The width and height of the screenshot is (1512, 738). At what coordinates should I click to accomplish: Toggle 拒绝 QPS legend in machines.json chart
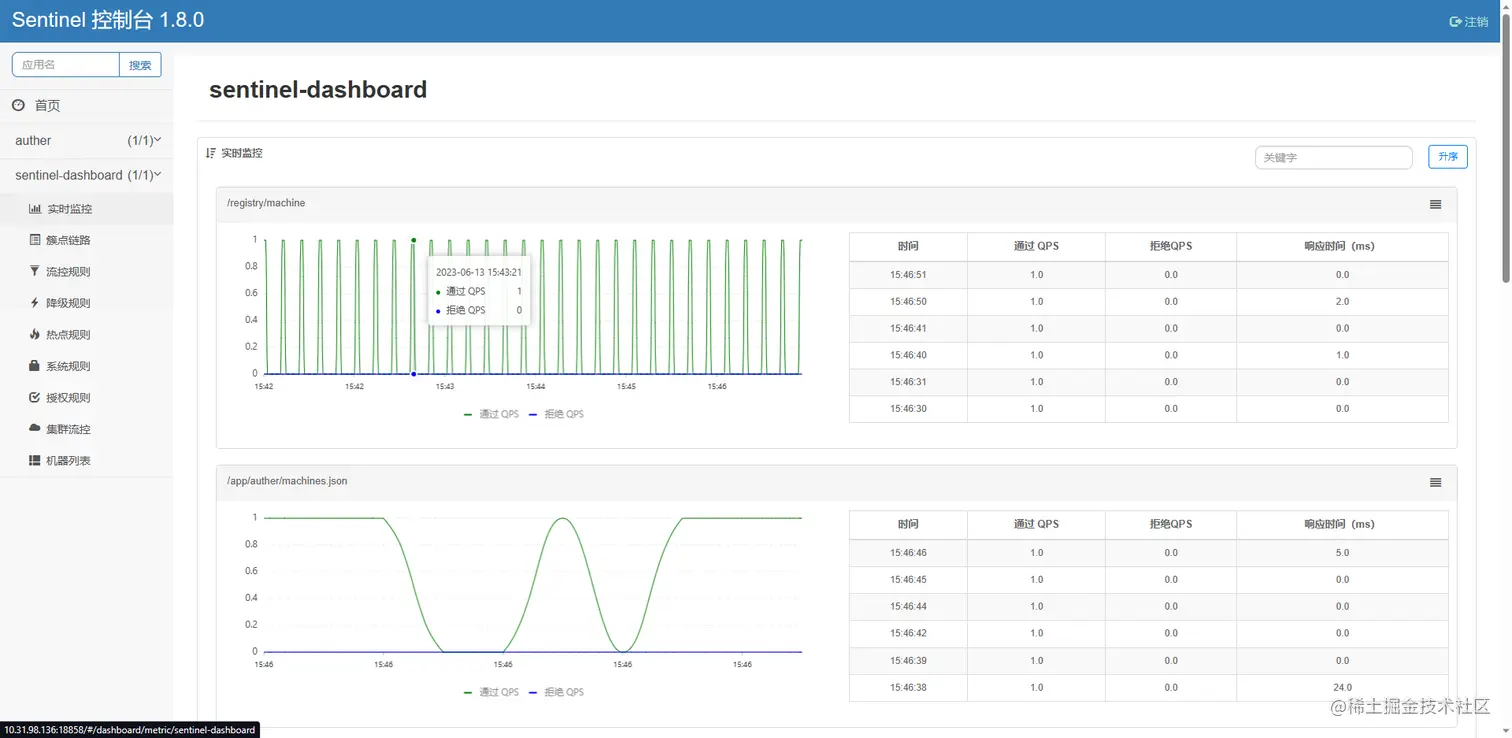click(x=556, y=692)
